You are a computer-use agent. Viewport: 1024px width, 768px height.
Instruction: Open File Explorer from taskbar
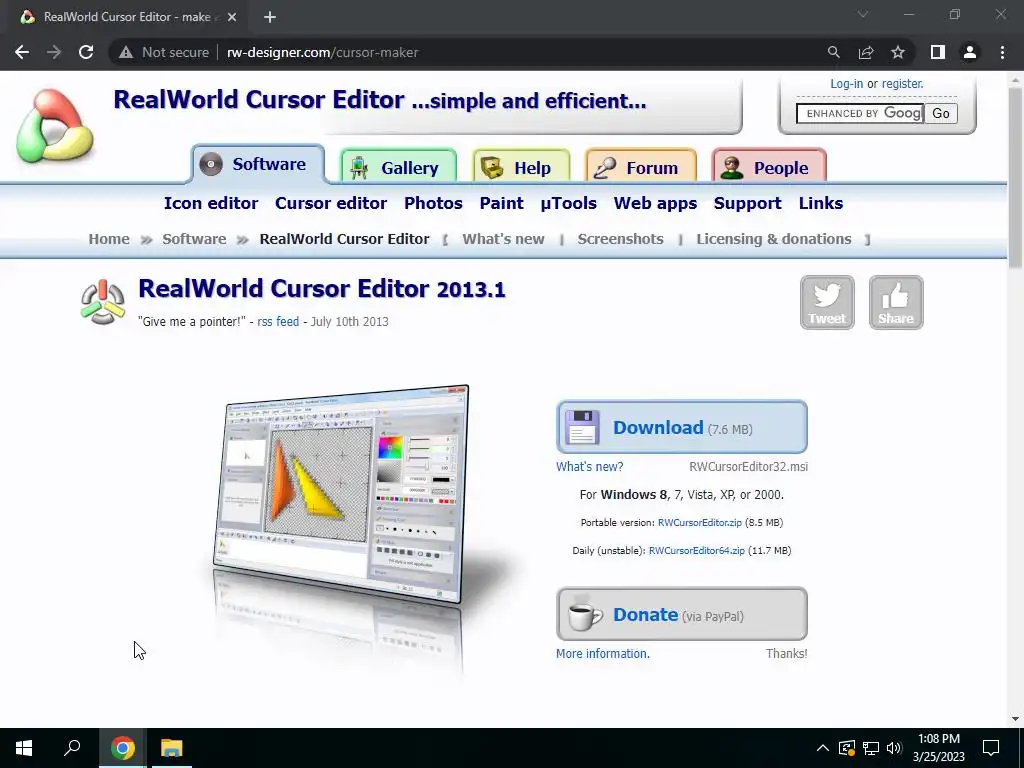tap(172, 748)
